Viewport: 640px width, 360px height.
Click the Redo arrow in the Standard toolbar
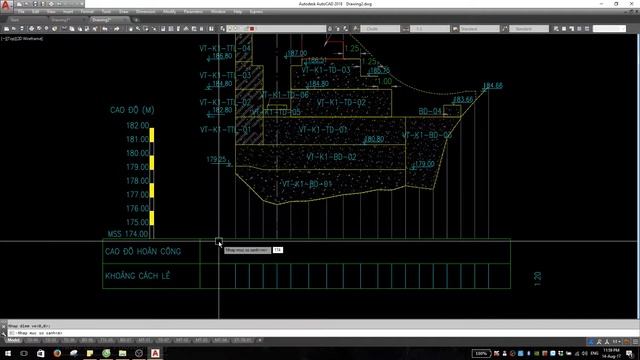pyautogui.click(x=116, y=29)
